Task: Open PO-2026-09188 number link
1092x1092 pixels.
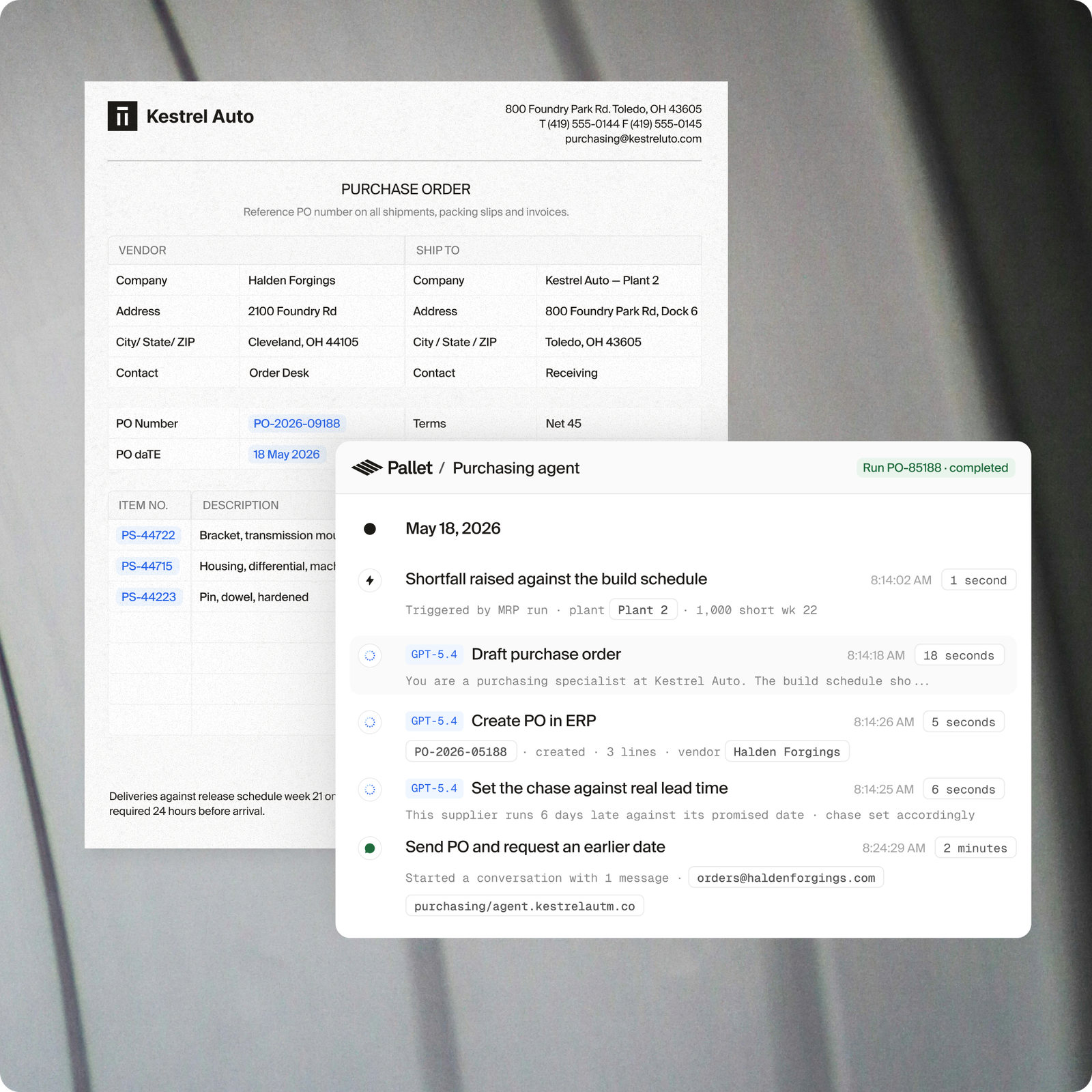Action: (296, 424)
